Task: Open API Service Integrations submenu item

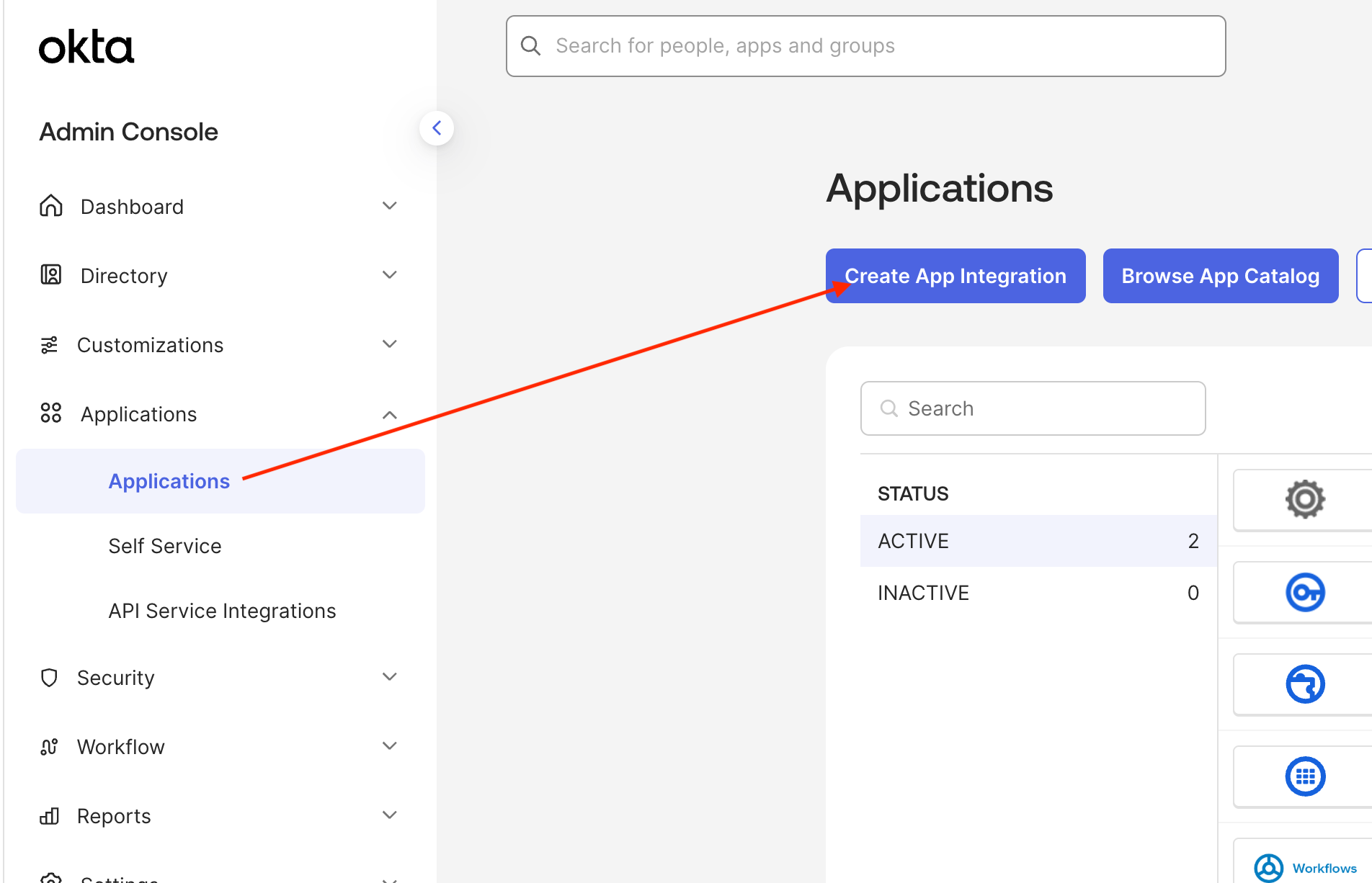Action: tap(222, 611)
